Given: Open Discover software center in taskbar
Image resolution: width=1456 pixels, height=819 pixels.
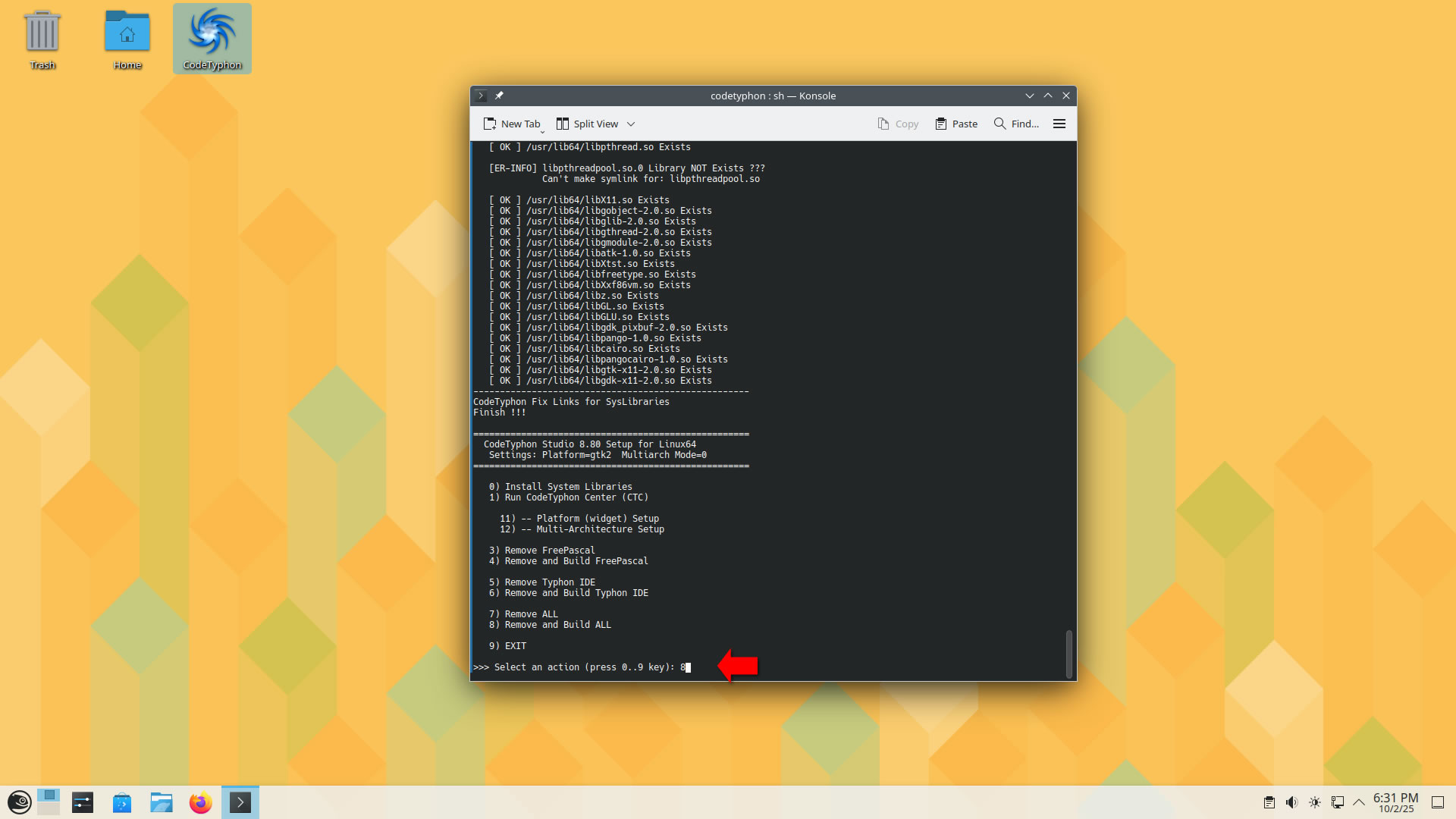Looking at the screenshot, I should 121,802.
